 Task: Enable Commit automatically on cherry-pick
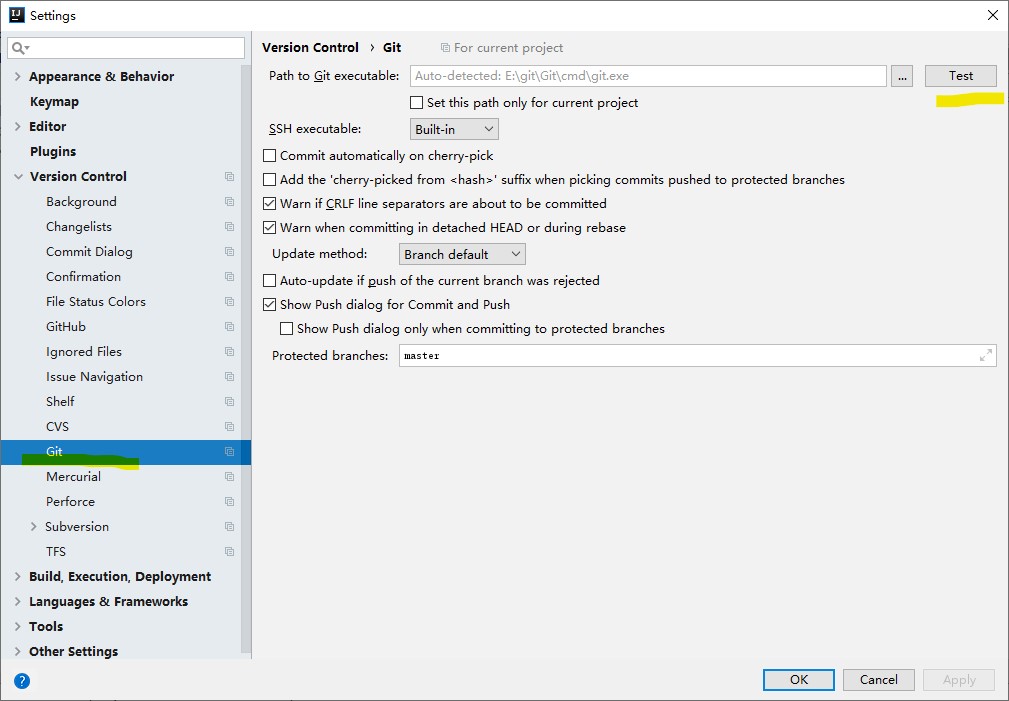pos(270,156)
